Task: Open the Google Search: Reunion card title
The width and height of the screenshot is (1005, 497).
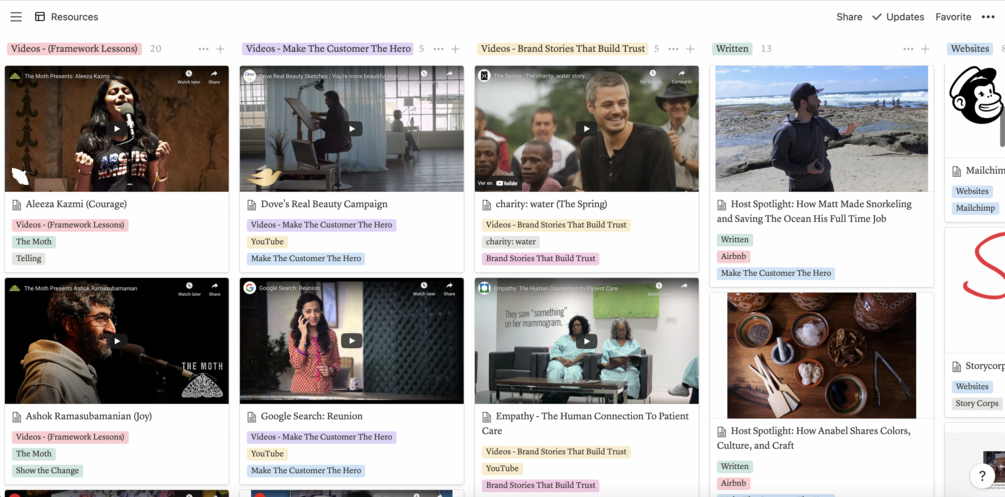Action: [x=311, y=416]
